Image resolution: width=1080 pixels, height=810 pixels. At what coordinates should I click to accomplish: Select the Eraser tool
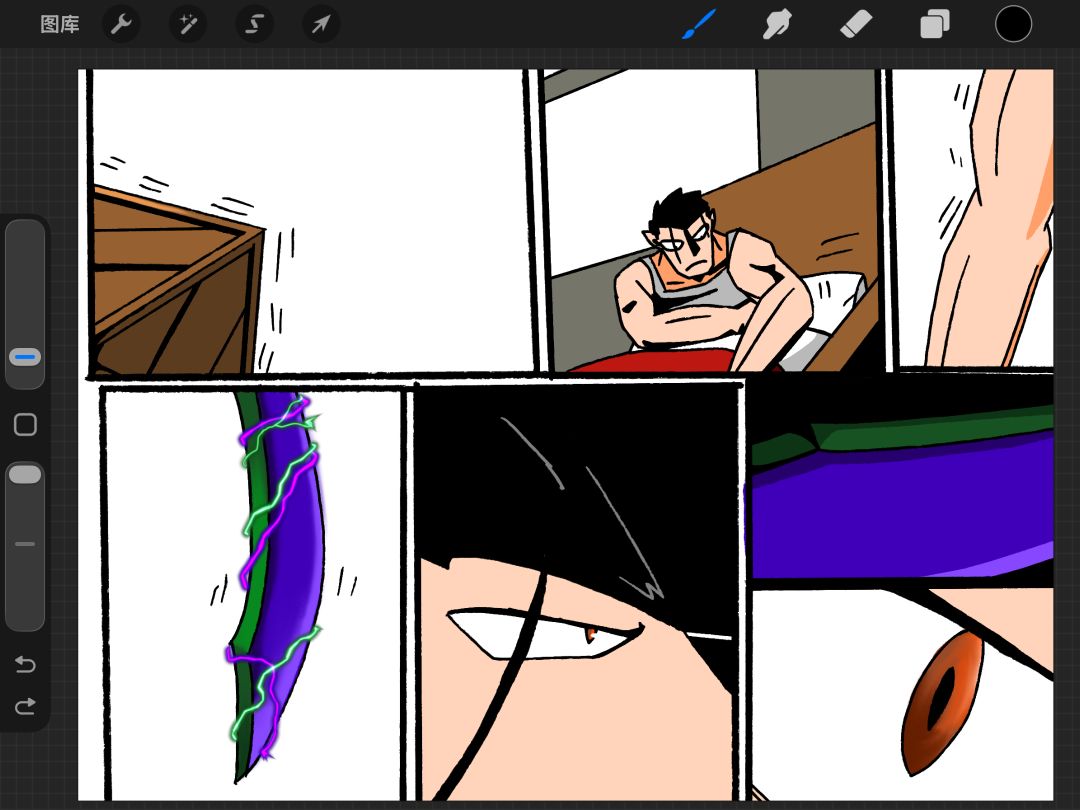click(x=856, y=24)
